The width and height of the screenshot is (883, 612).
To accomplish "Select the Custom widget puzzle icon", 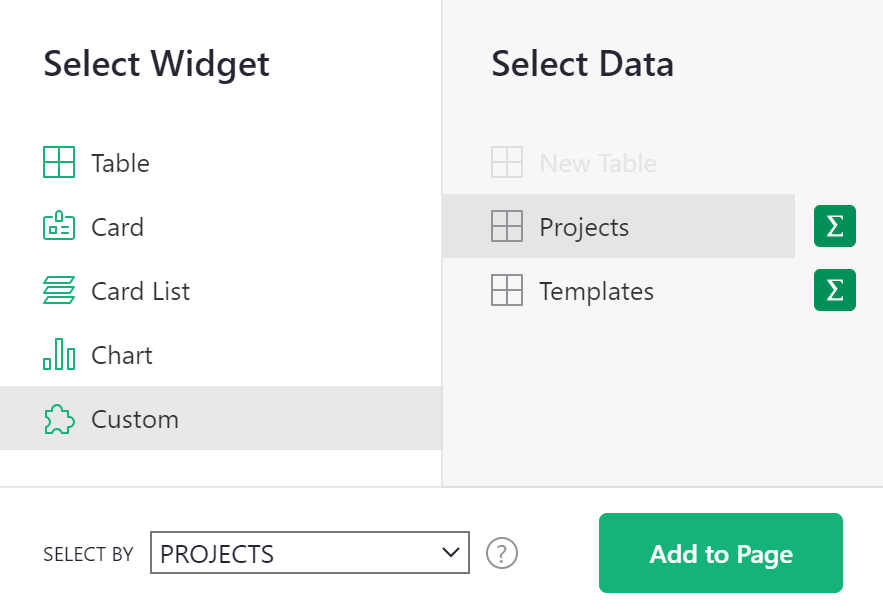I will tap(59, 418).
